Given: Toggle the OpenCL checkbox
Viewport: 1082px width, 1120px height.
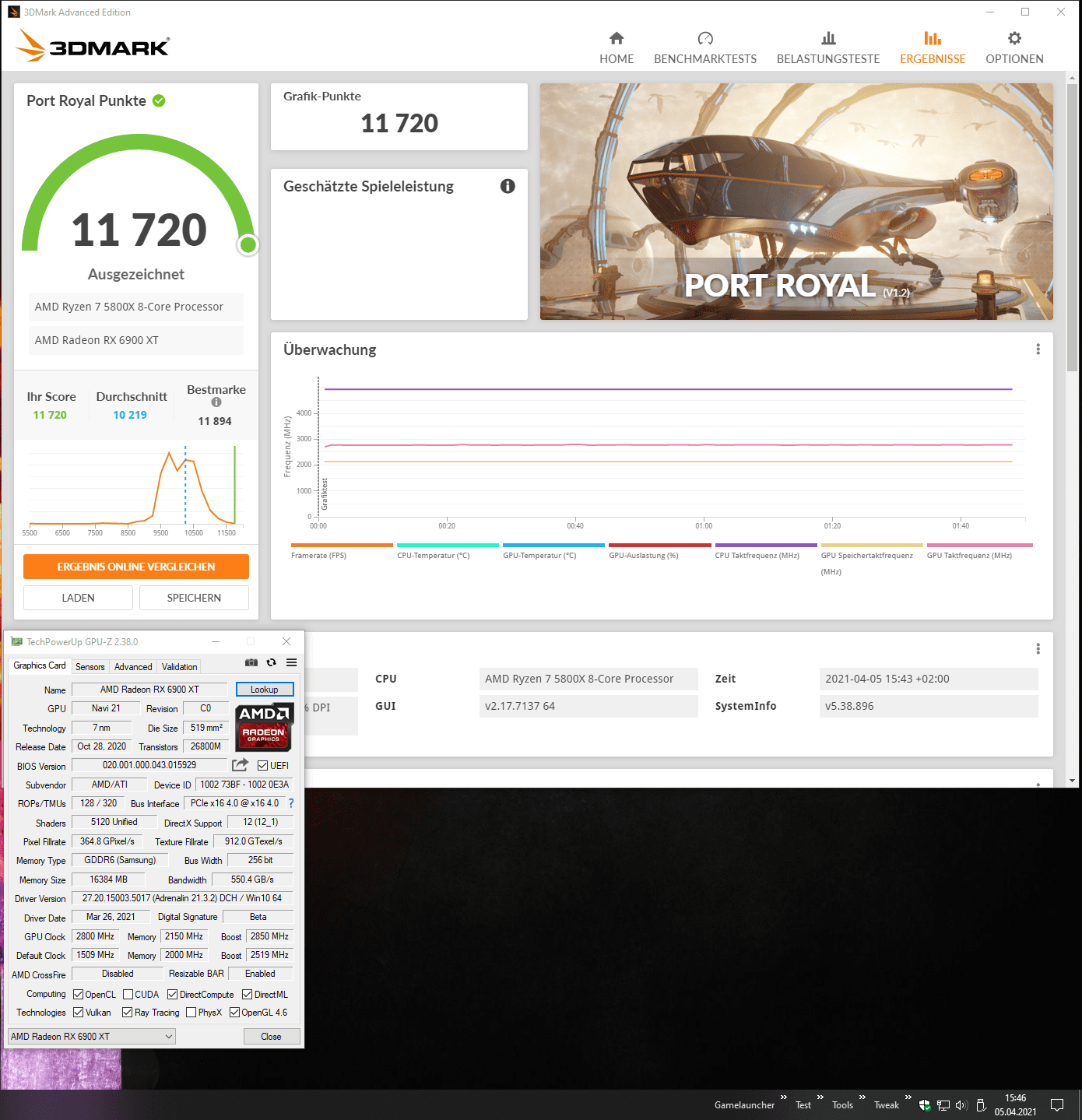Looking at the screenshot, I should pos(78,995).
